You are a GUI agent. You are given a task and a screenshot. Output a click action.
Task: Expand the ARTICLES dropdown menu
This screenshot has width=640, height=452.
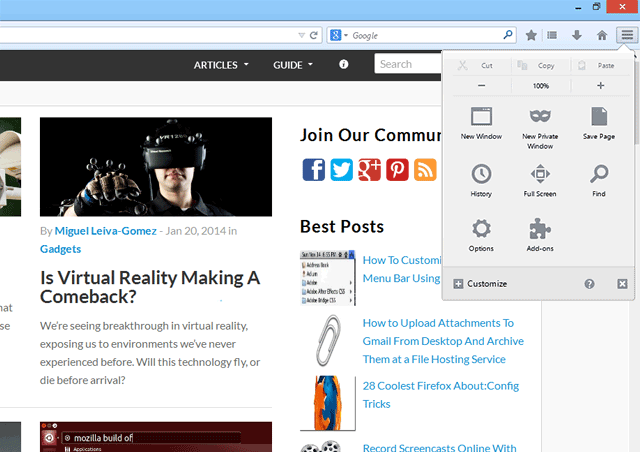(x=221, y=65)
